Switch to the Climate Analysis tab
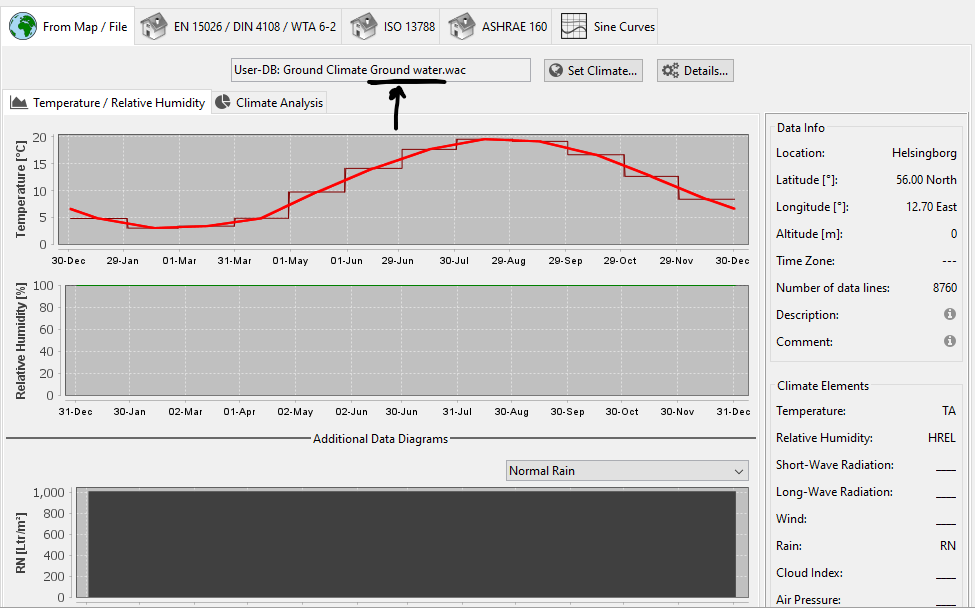Image resolution: width=975 pixels, height=608 pixels. [x=279, y=102]
